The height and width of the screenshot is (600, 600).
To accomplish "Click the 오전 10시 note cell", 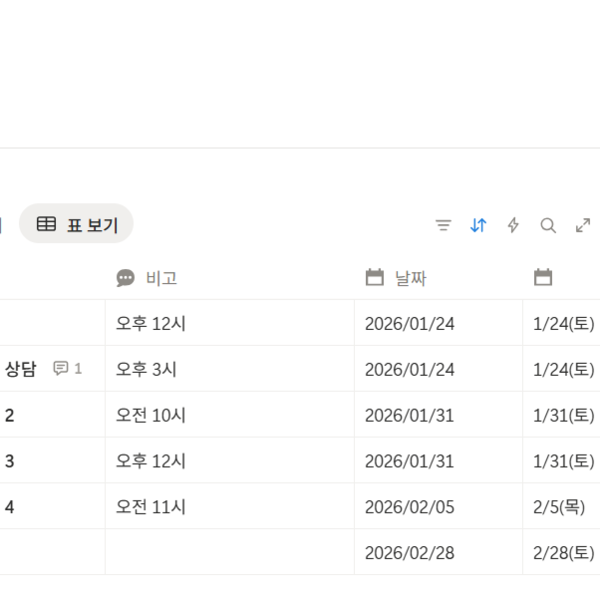I will pyautogui.click(x=229, y=415).
